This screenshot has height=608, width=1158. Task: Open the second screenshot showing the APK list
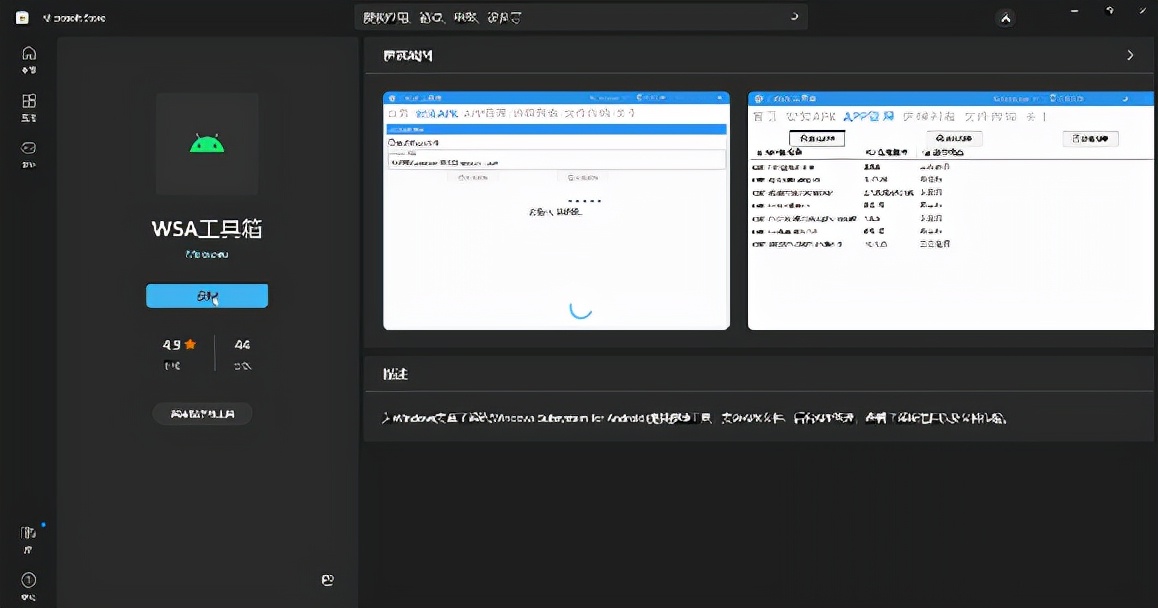point(950,210)
